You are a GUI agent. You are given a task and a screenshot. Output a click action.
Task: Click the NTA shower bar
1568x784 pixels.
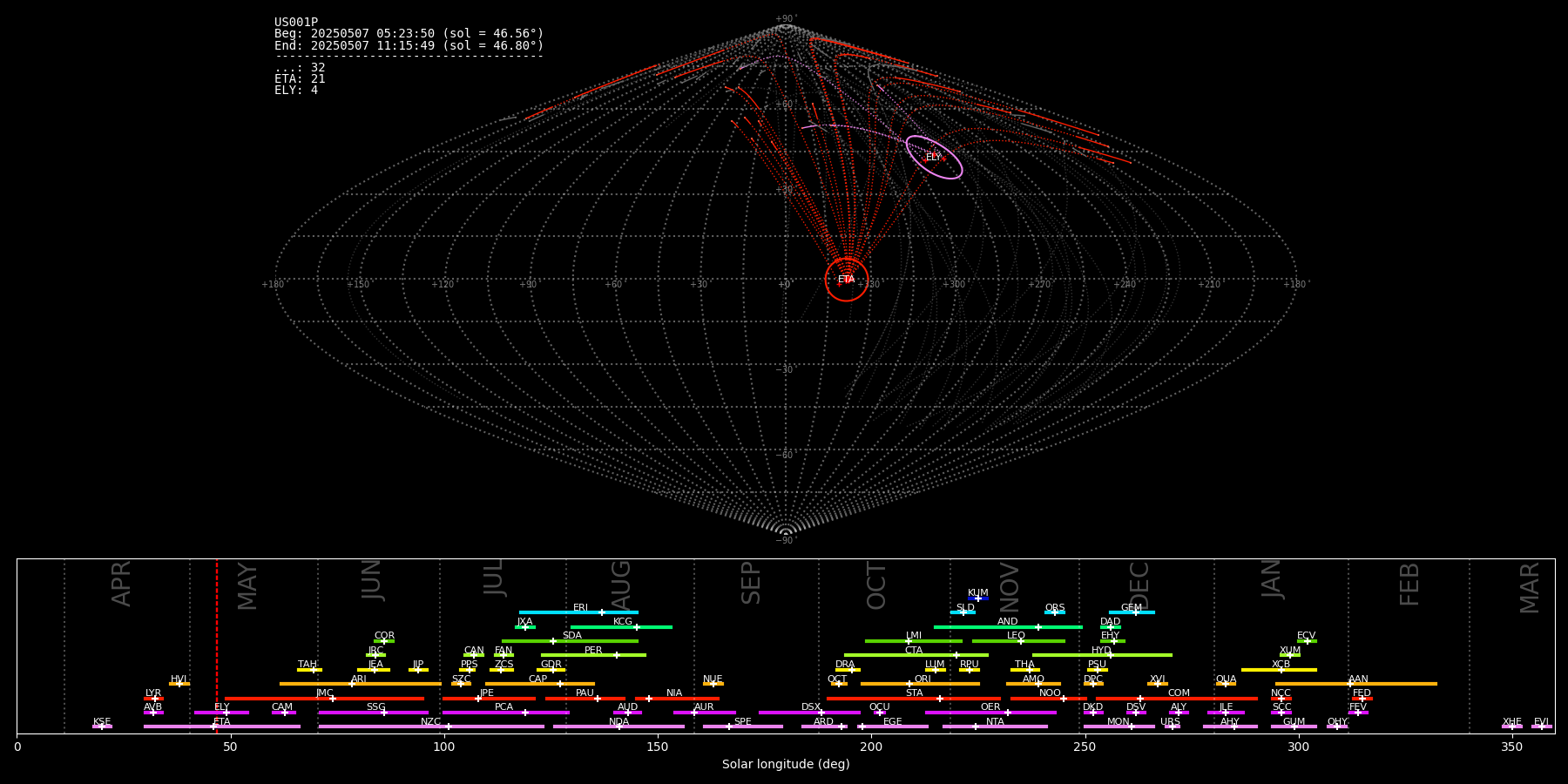pos(995,727)
